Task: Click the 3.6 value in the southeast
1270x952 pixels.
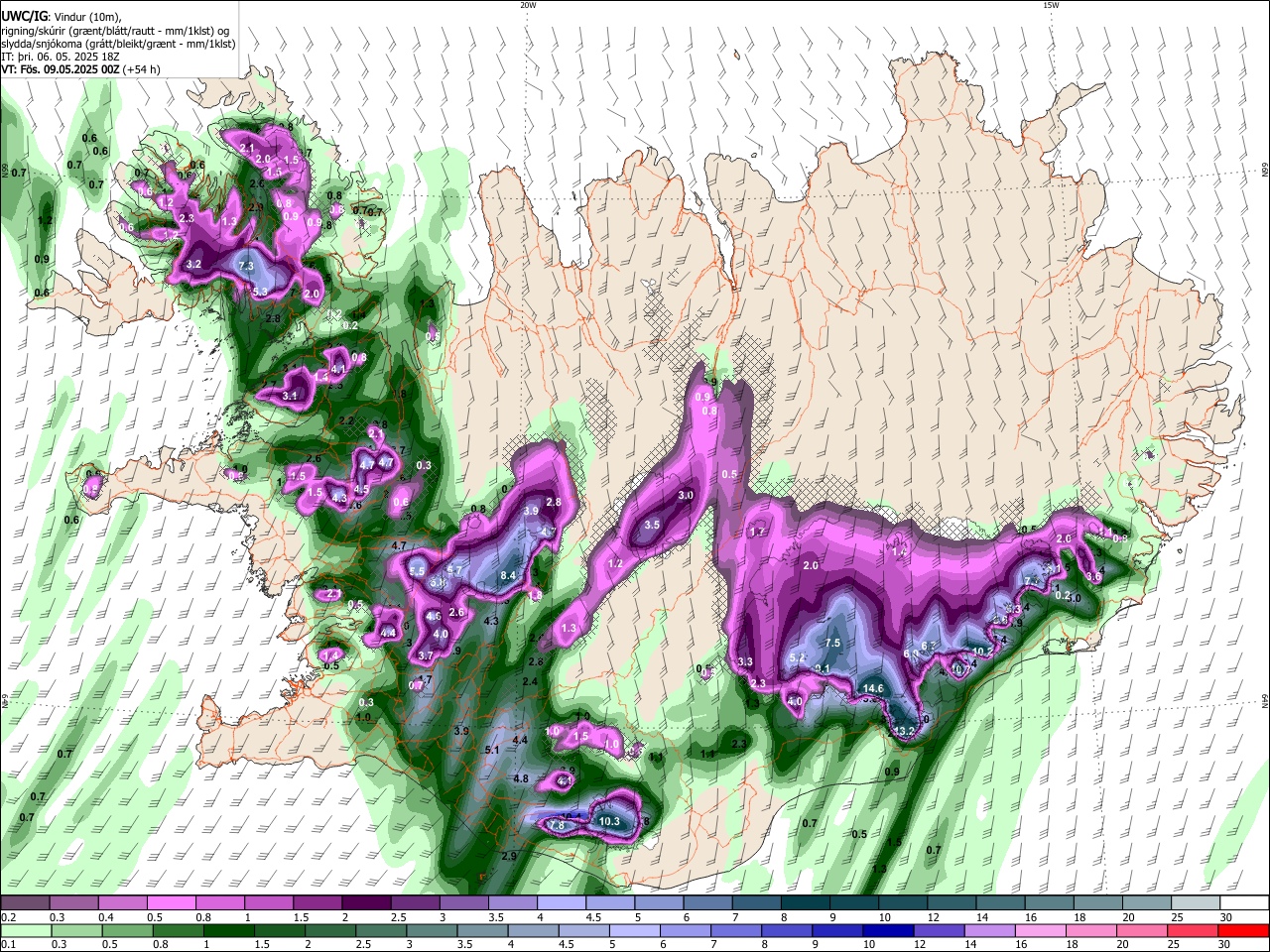Action: pos(1093,575)
